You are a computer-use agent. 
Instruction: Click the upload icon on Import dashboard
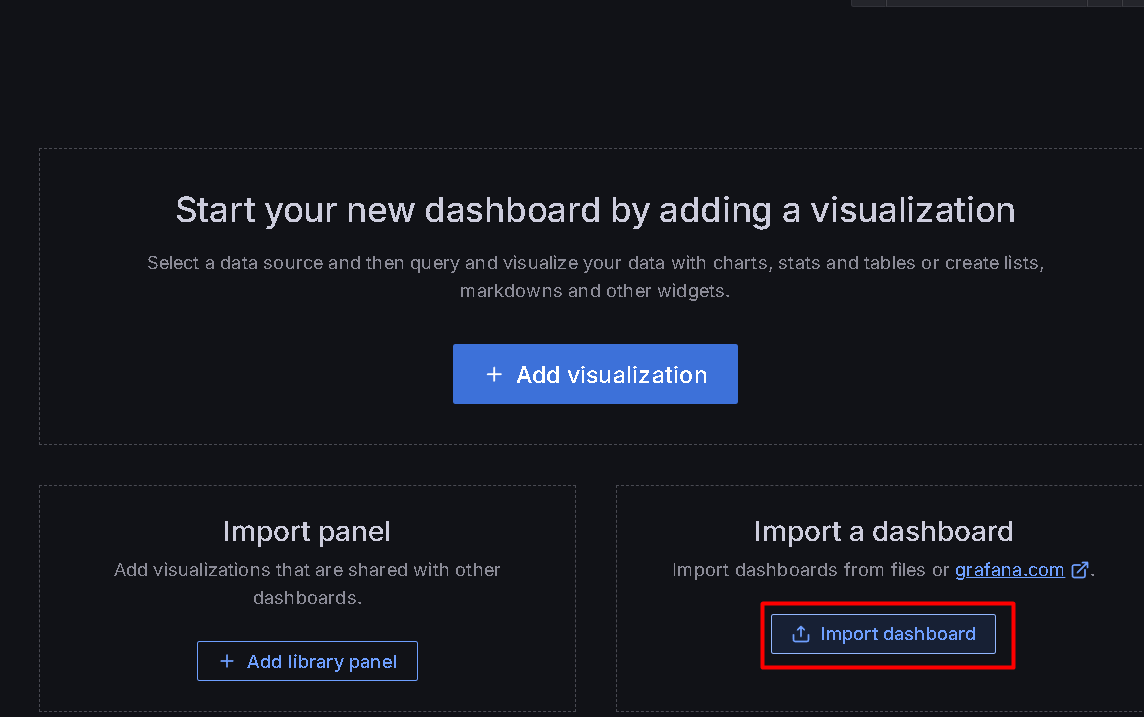coord(800,634)
